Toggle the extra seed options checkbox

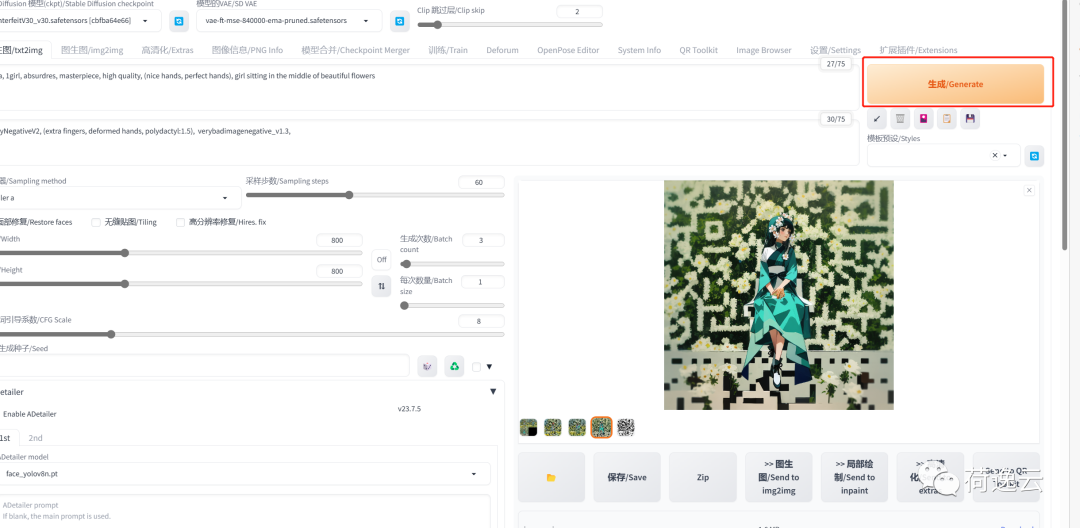(x=477, y=366)
